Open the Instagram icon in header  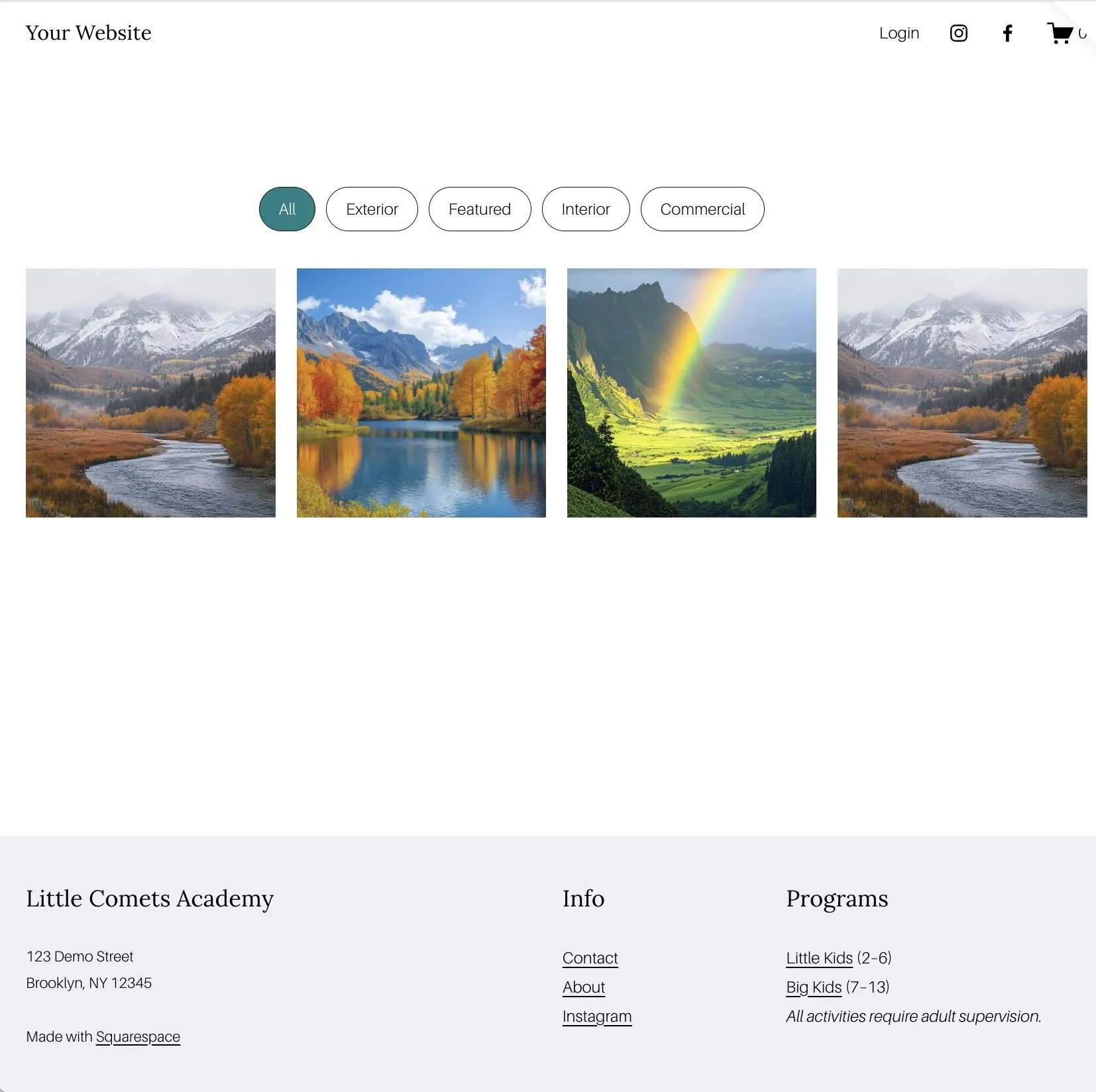(958, 32)
